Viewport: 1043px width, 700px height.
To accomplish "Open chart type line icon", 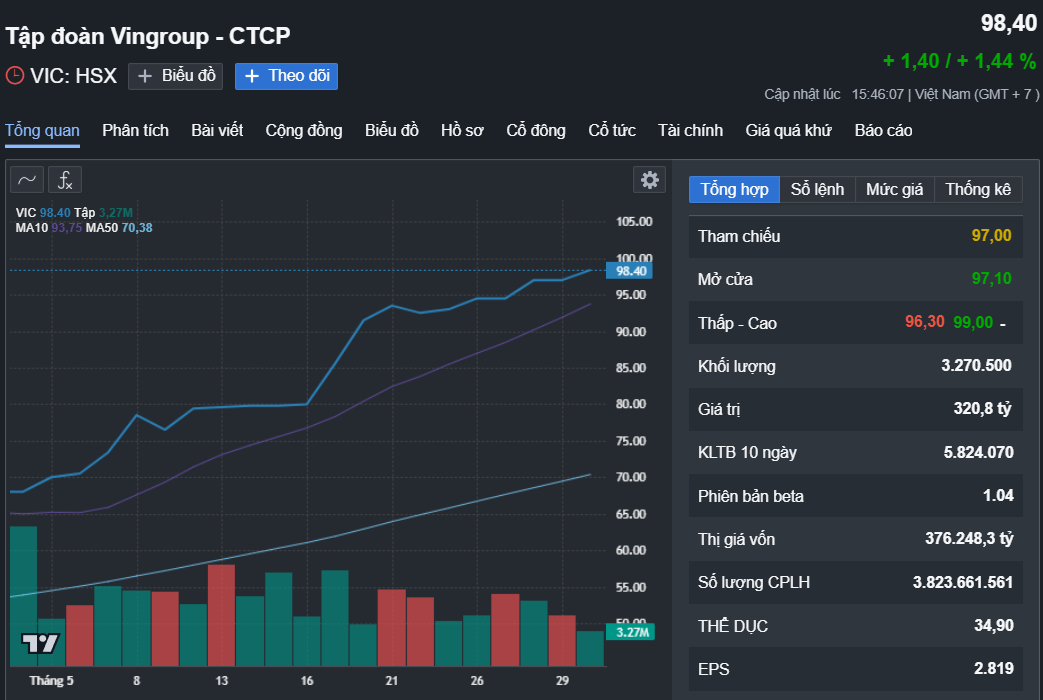I will [27, 180].
